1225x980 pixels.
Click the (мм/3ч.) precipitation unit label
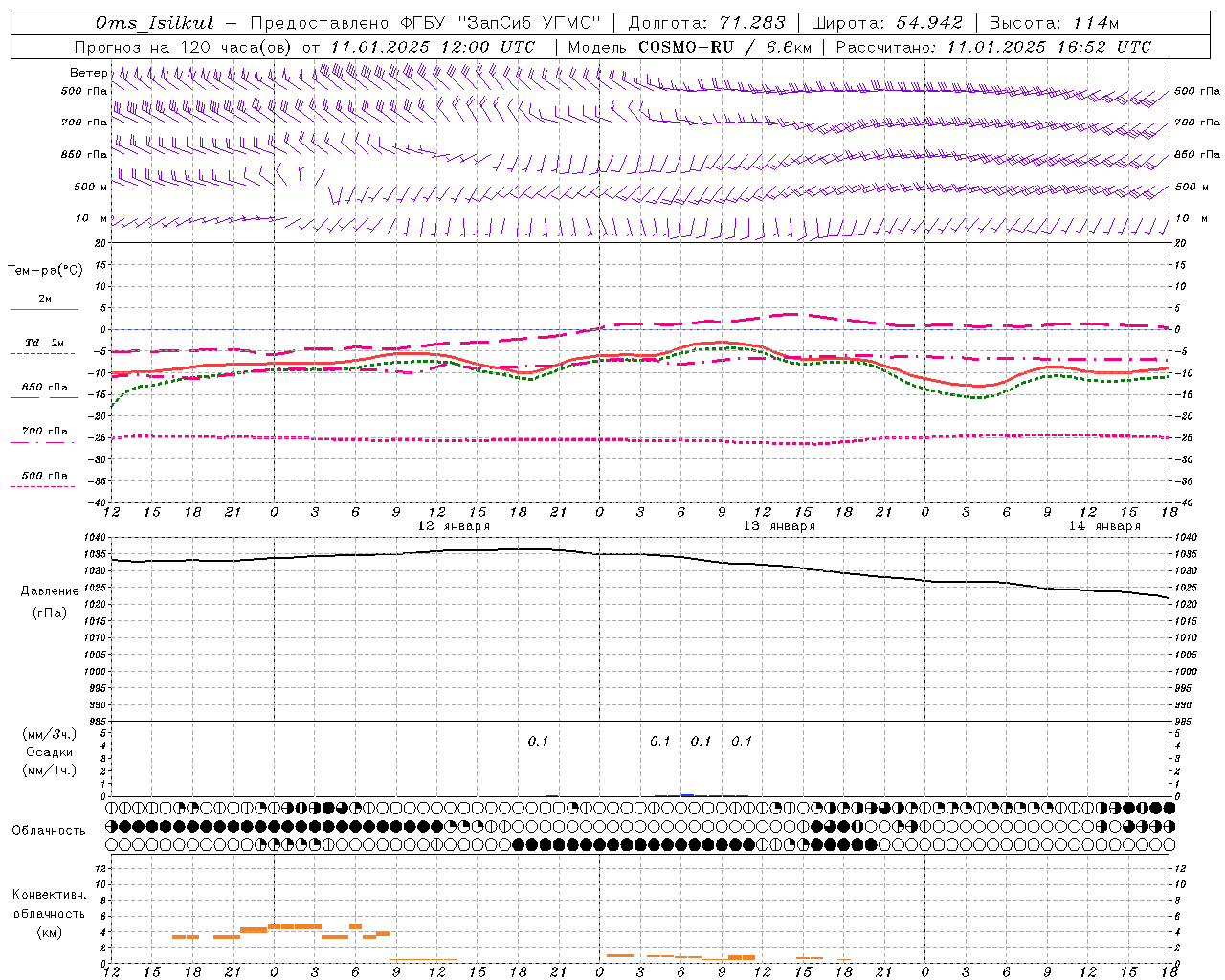click(x=50, y=734)
